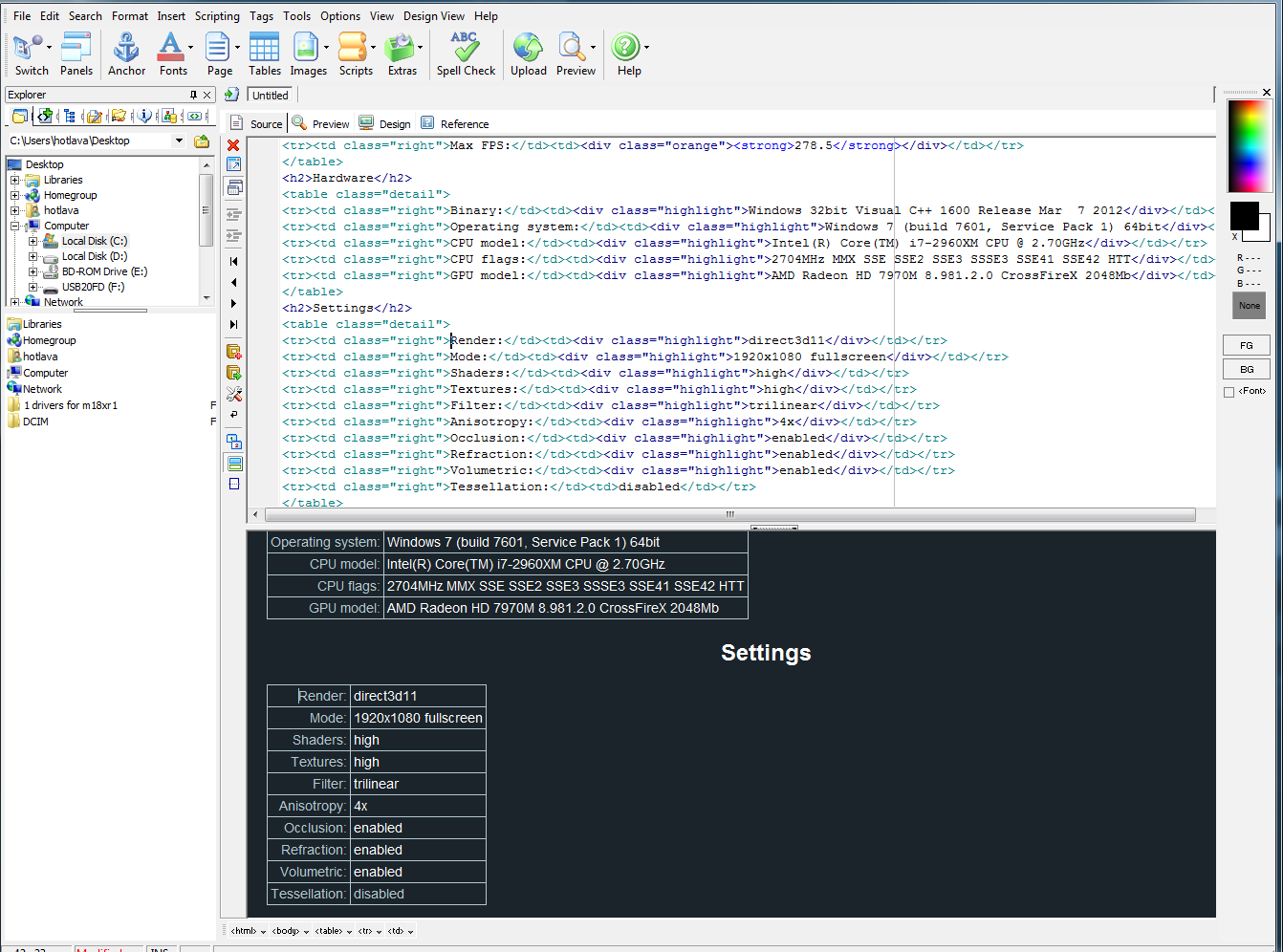
Task: Open the File menu
Action: click(22, 16)
